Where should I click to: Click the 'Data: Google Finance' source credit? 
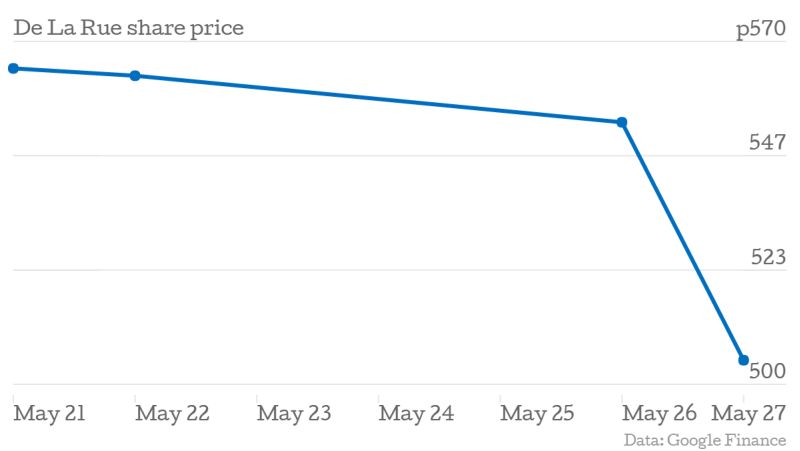[x=704, y=440]
